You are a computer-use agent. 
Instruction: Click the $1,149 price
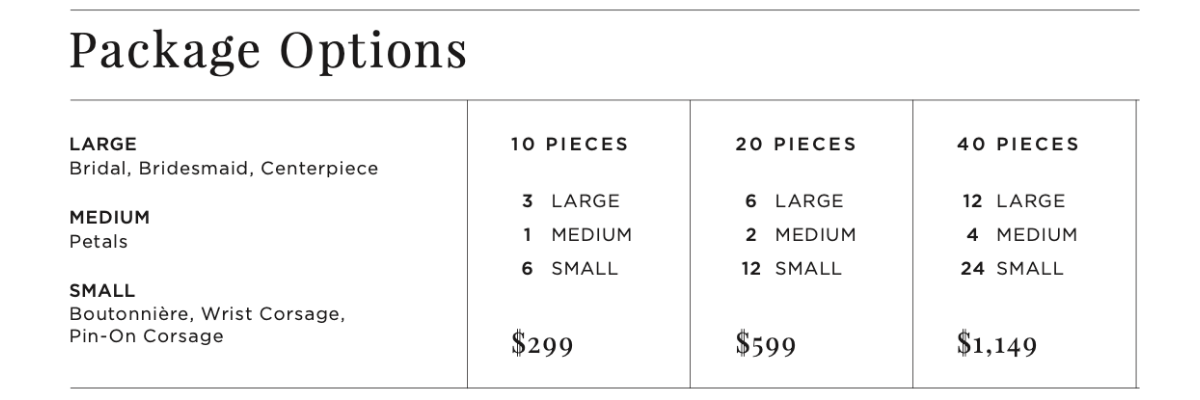(x=997, y=345)
